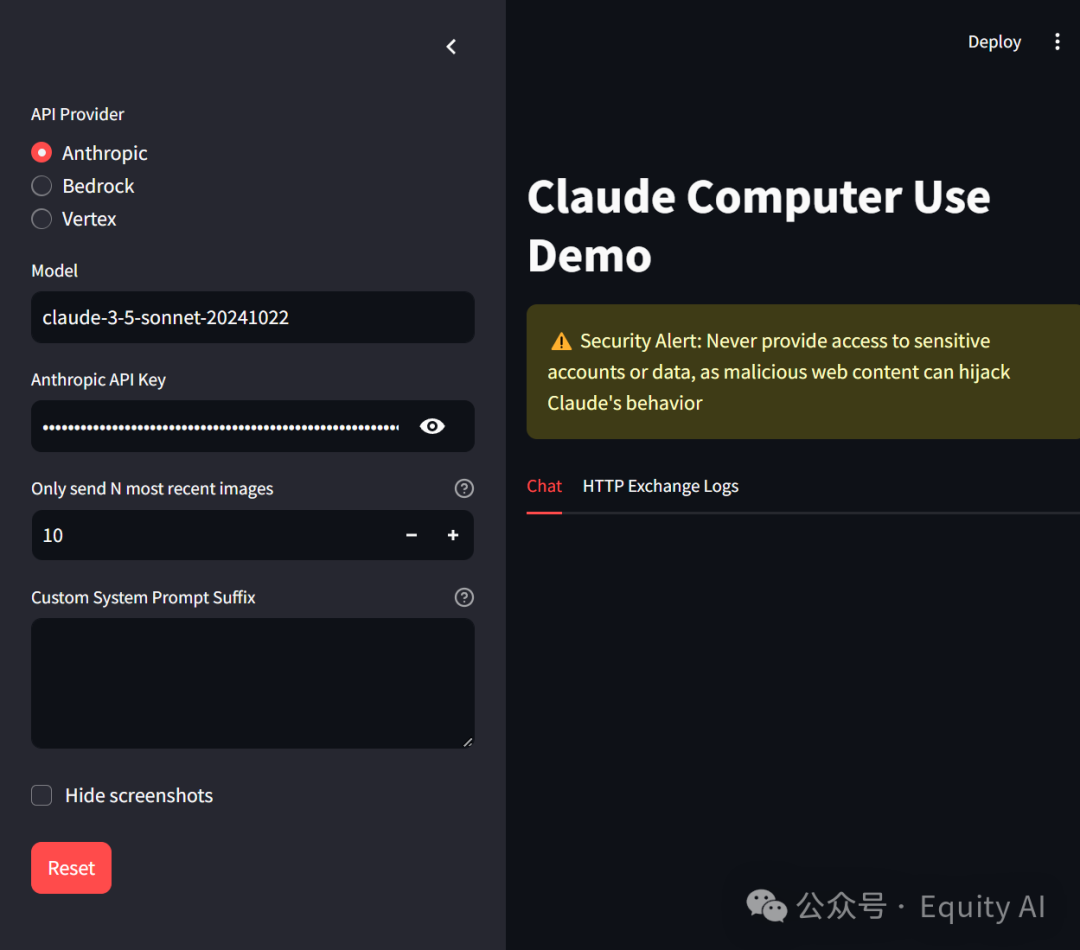Image resolution: width=1080 pixels, height=950 pixels.
Task: Click help icon for Custom System Prompt Suffix
Action: point(464,598)
